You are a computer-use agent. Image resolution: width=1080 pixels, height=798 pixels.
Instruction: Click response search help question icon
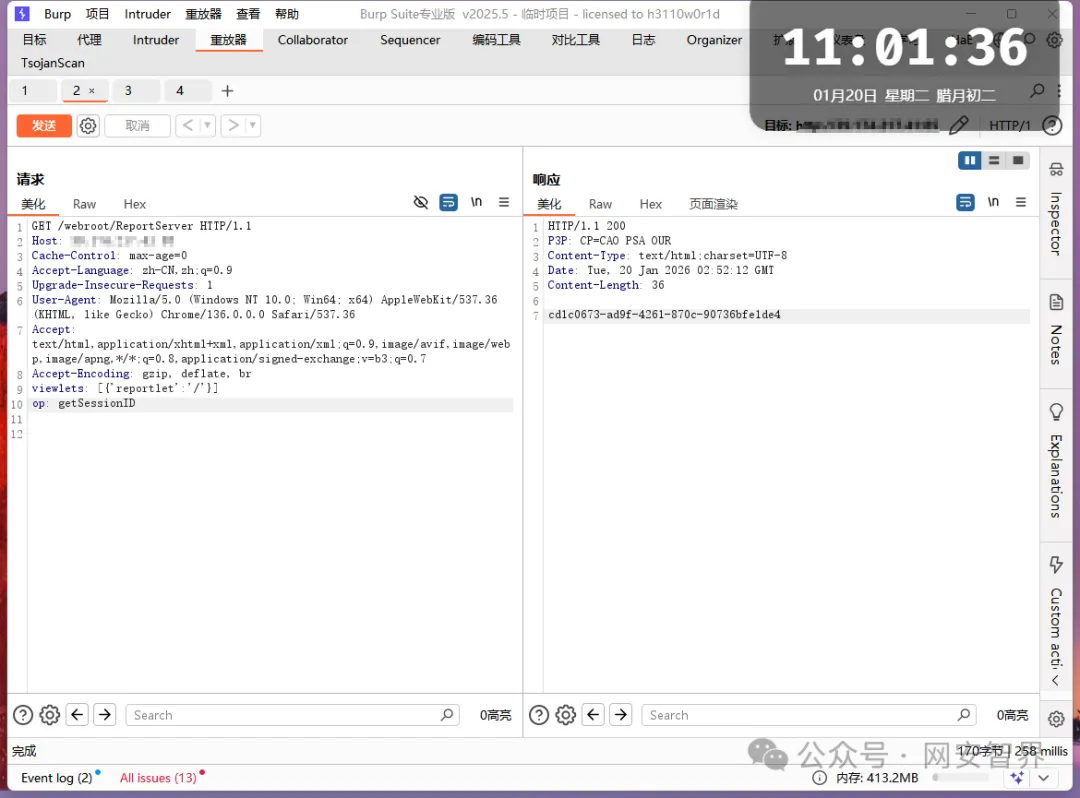[539, 715]
